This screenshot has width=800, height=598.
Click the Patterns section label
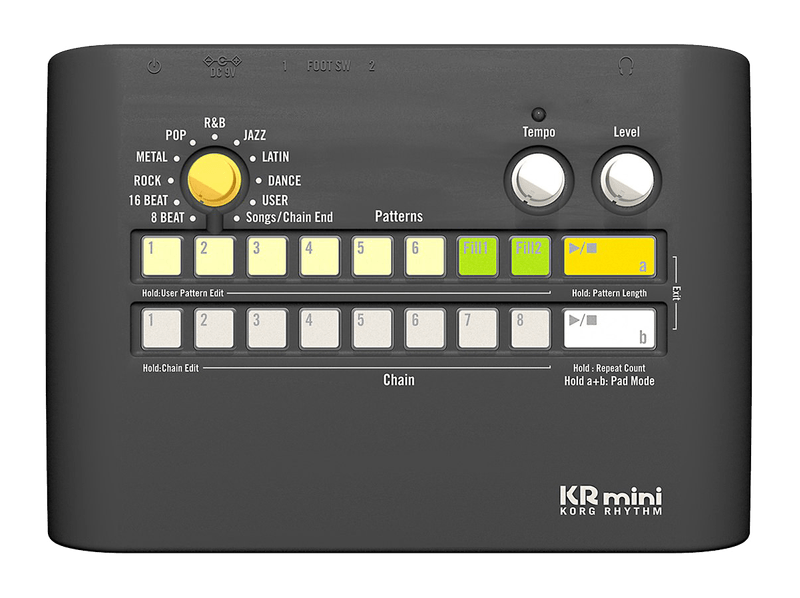(x=399, y=216)
